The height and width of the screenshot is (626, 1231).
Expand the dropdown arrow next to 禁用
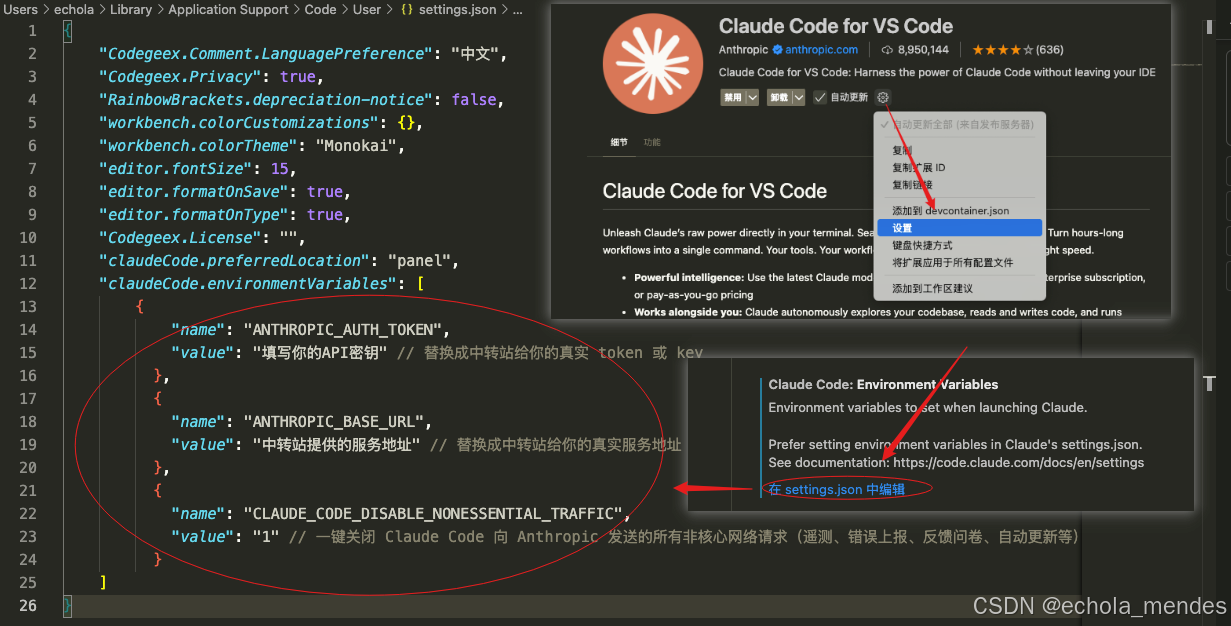coord(753,97)
